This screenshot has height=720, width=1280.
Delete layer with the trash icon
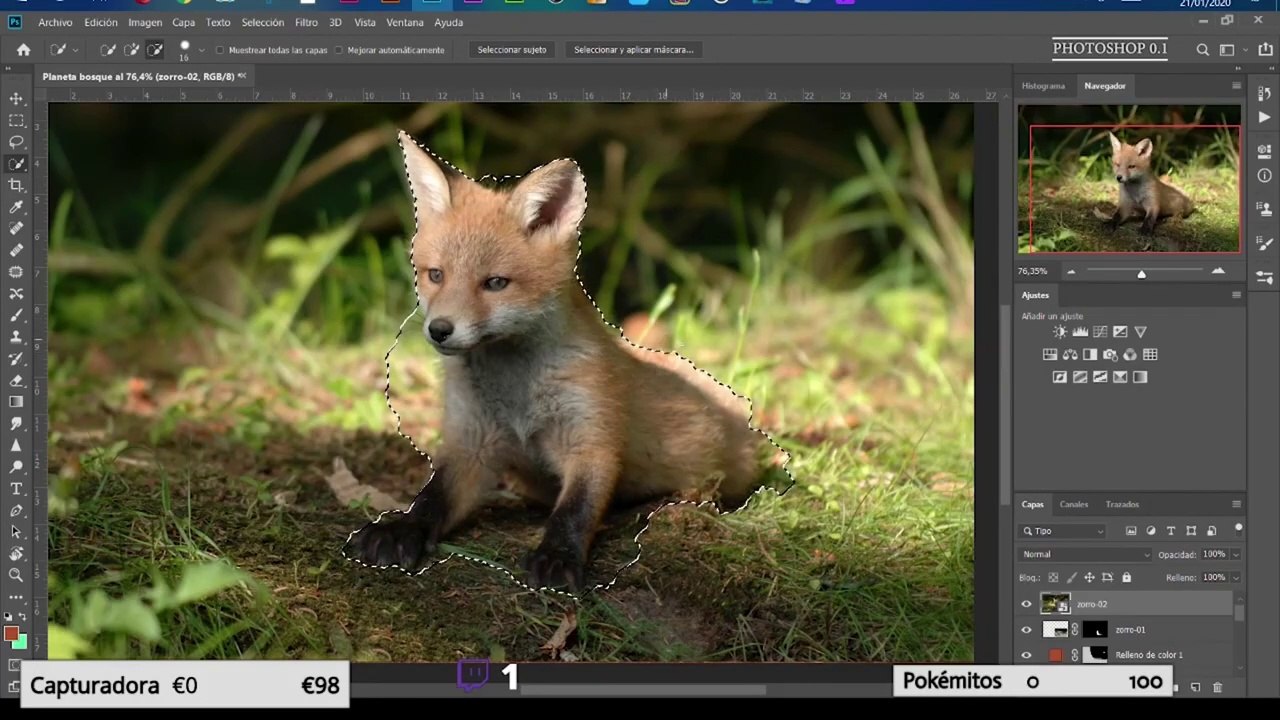(x=1217, y=687)
